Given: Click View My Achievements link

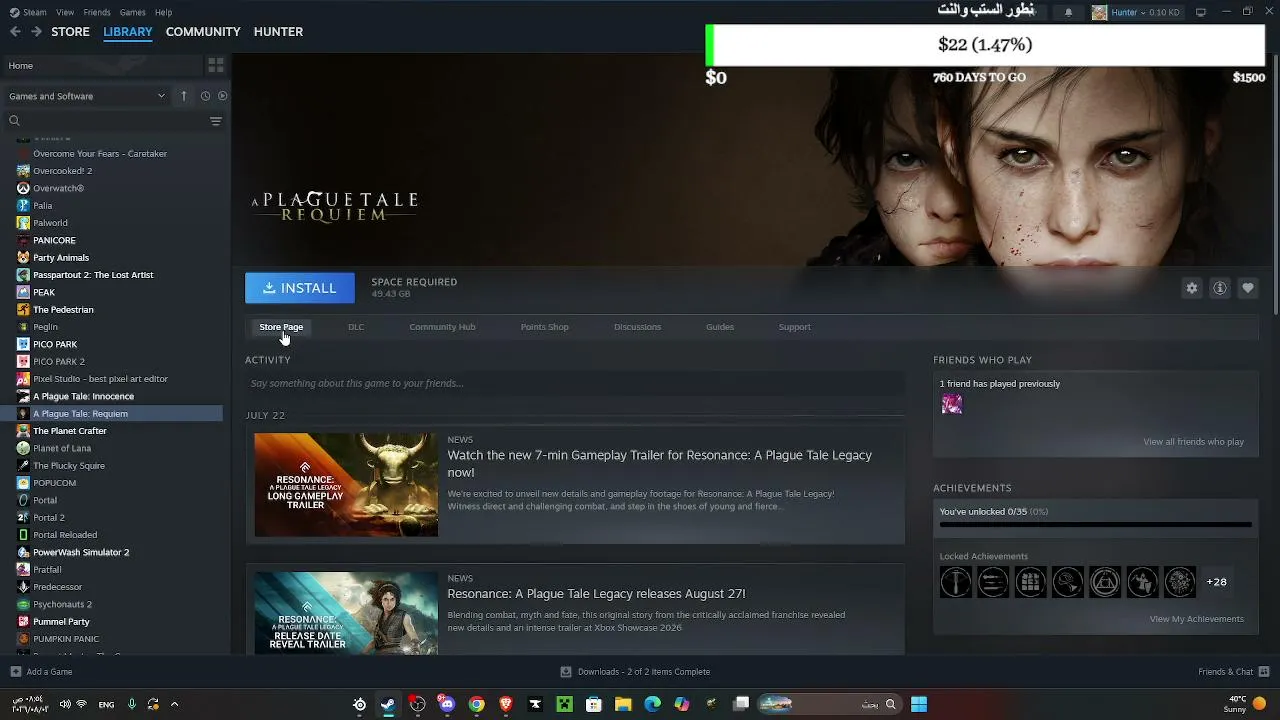Looking at the screenshot, I should [x=1196, y=619].
